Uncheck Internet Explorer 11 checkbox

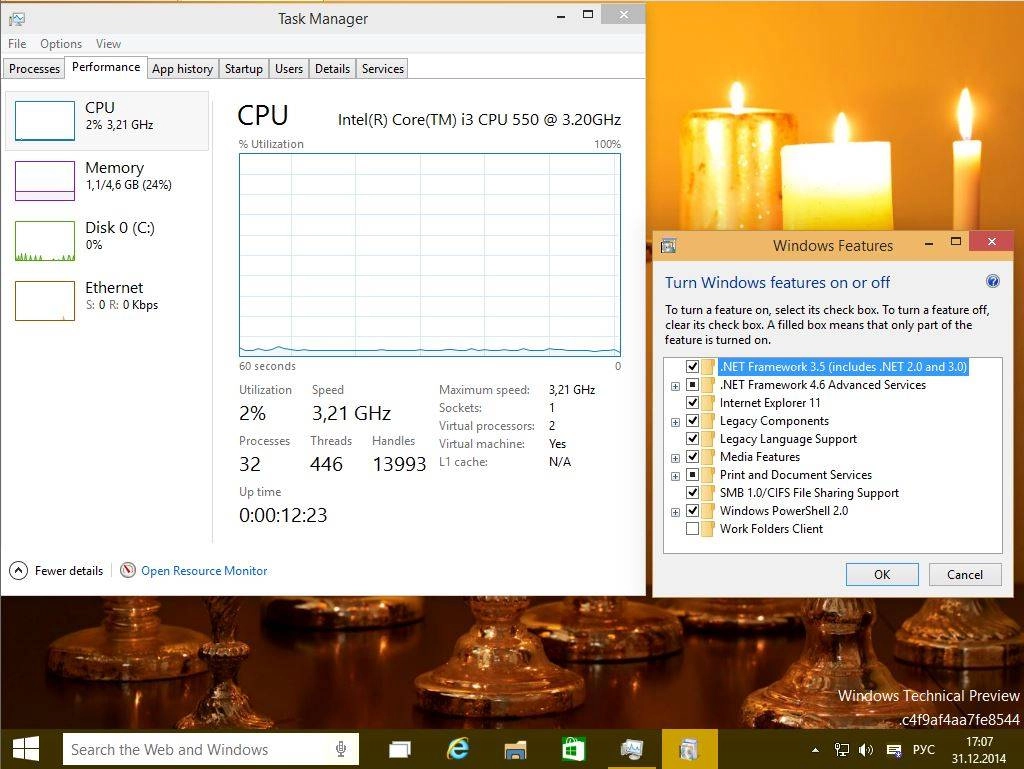click(x=692, y=403)
